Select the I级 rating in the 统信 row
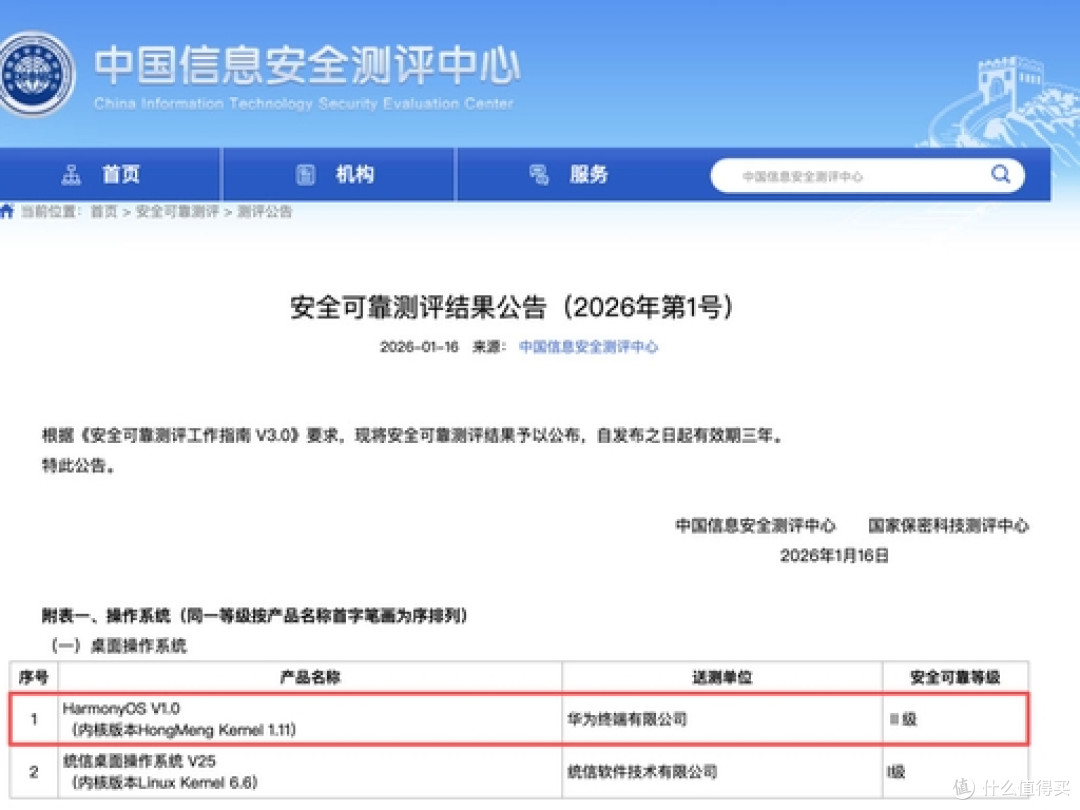 (896, 771)
